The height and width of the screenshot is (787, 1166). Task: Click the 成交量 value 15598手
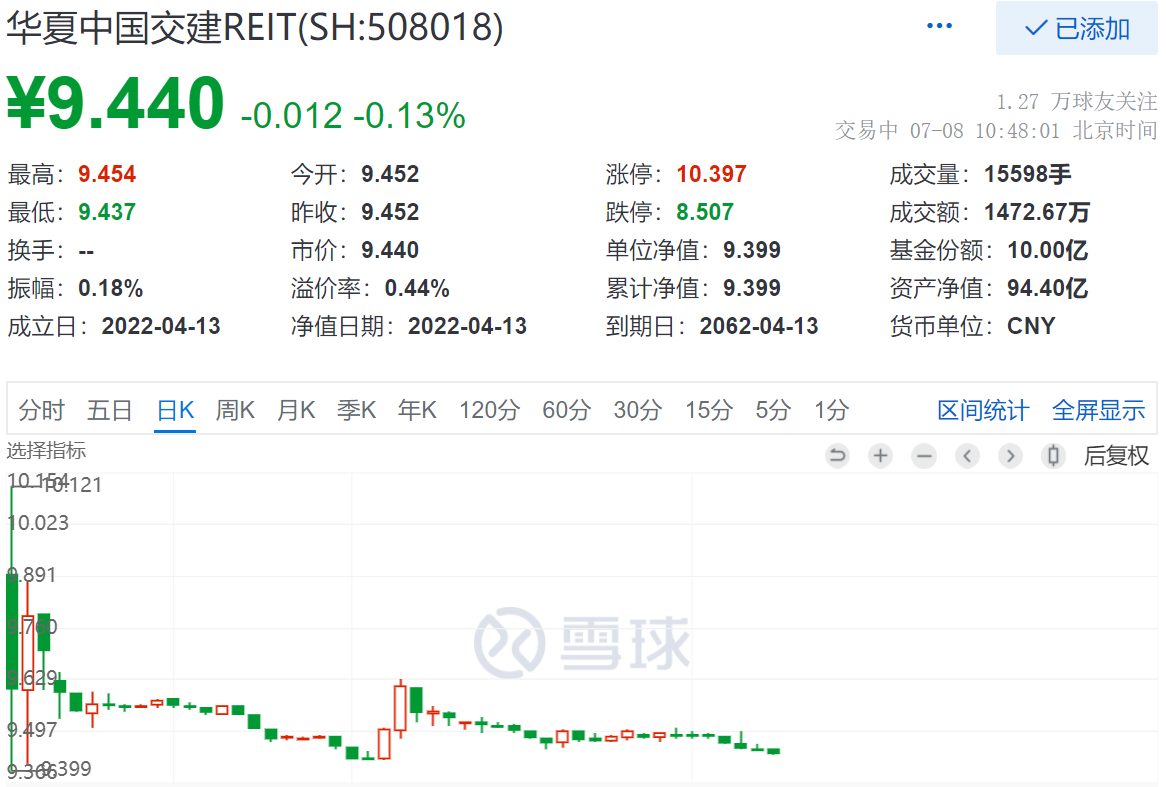(1028, 174)
